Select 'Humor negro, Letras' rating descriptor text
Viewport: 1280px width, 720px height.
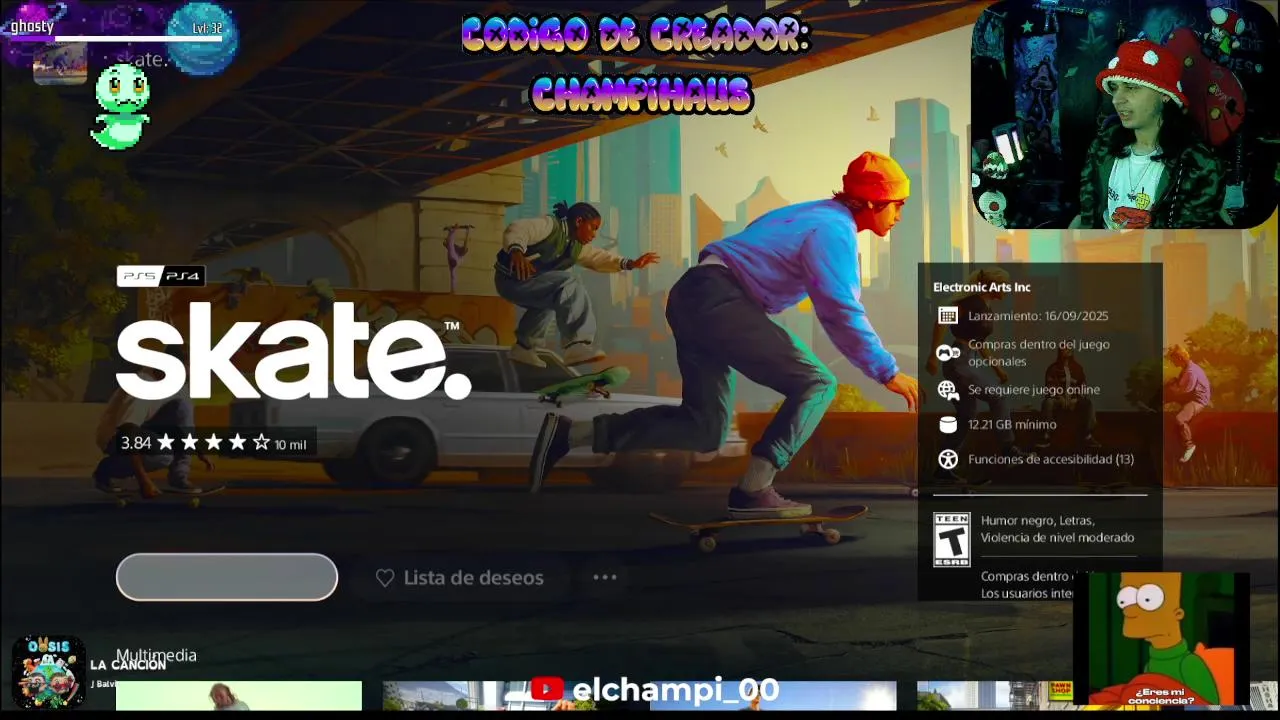click(x=1037, y=521)
